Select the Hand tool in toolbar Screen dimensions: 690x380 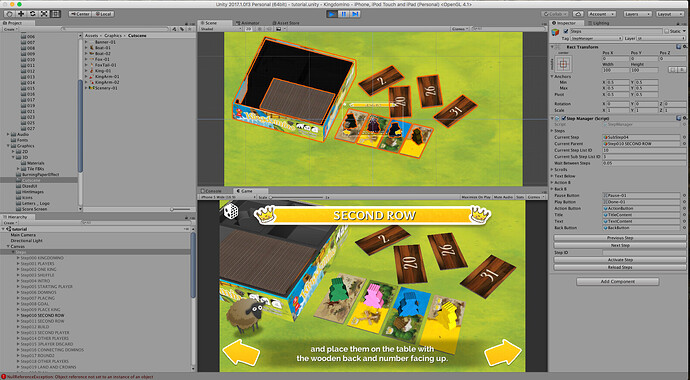pyautogui.click(x=9, y=14)
